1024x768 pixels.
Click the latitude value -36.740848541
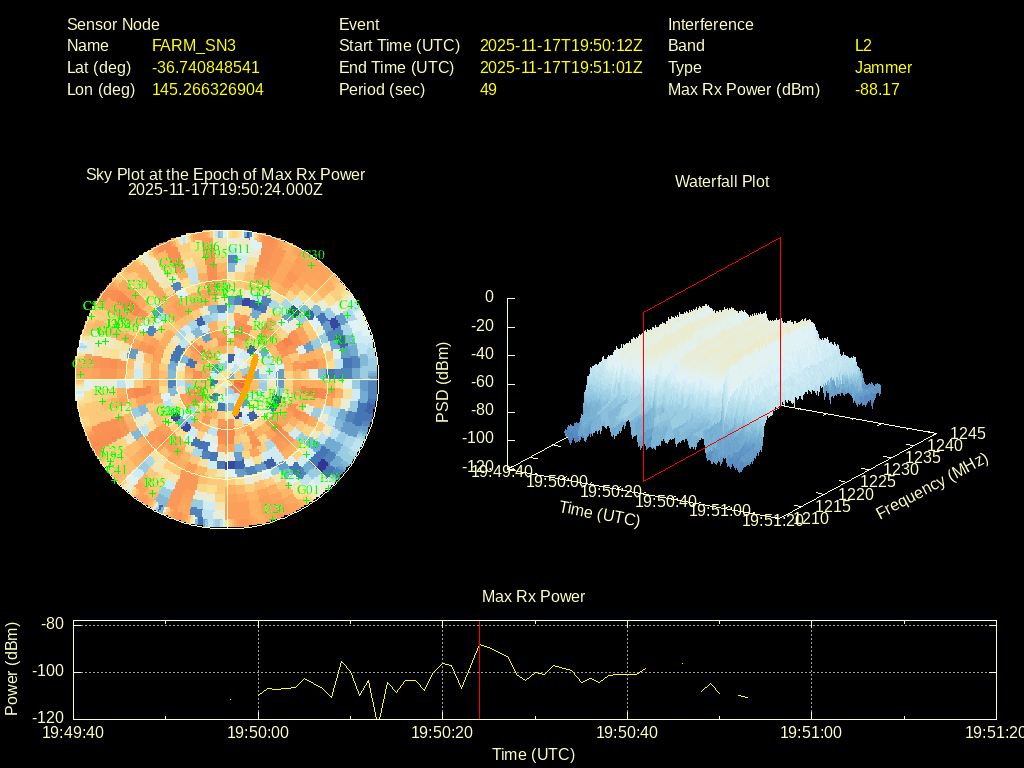coord(205,67)
